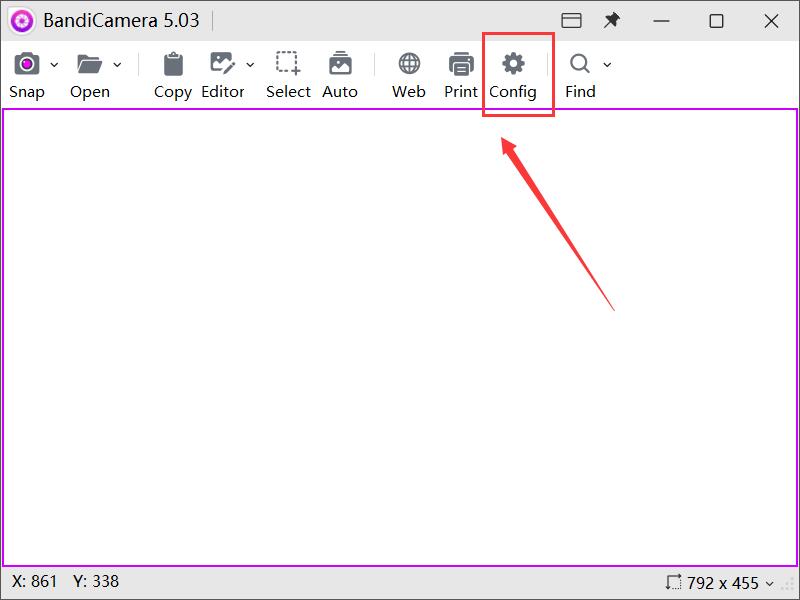Viewport: 800px width, 600px height.
Task: Expand the Editor dropdown arrow
Action: tap(250, 65)
